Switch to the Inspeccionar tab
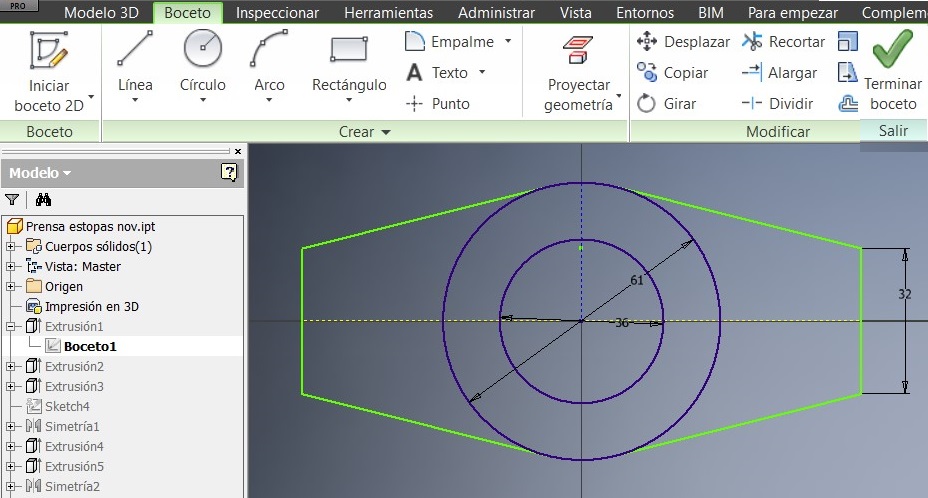The image size is (928, 498). (277, 12)
